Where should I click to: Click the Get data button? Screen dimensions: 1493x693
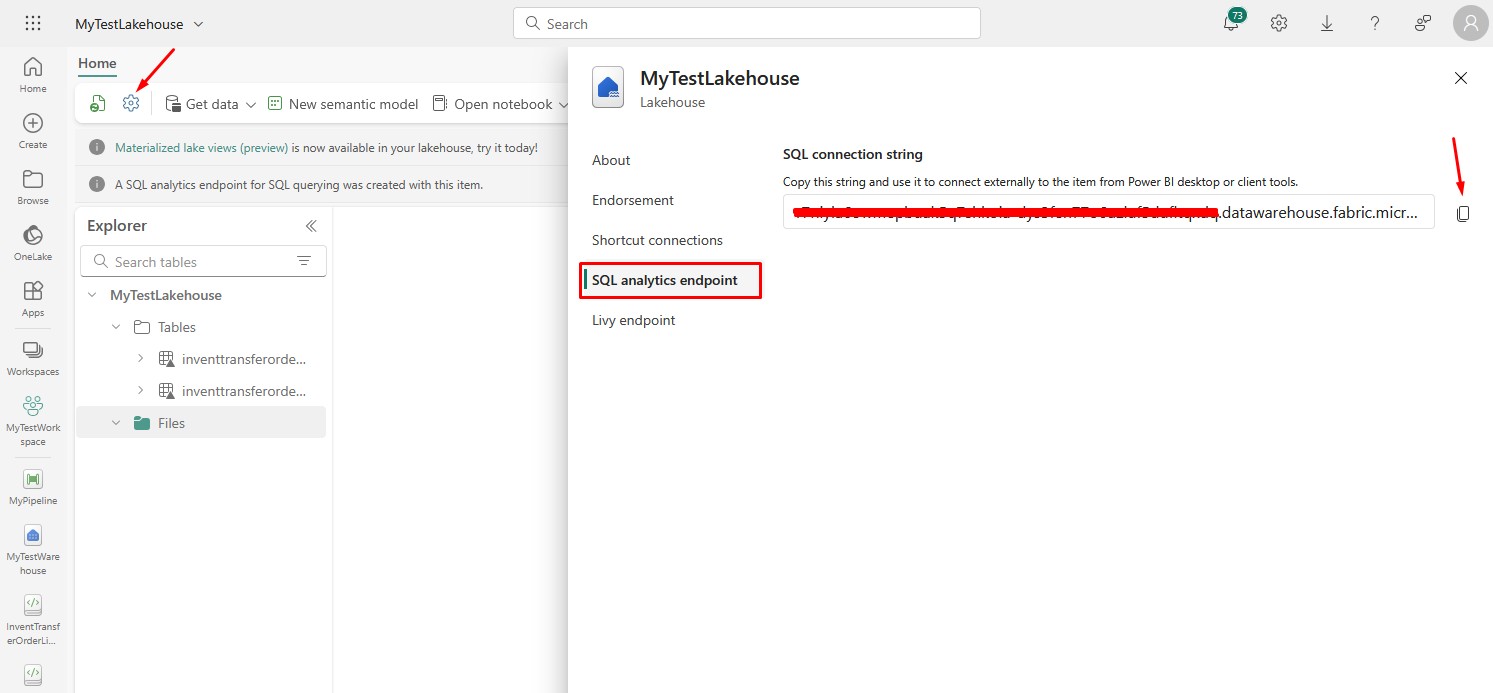click(x=202, y=104)
